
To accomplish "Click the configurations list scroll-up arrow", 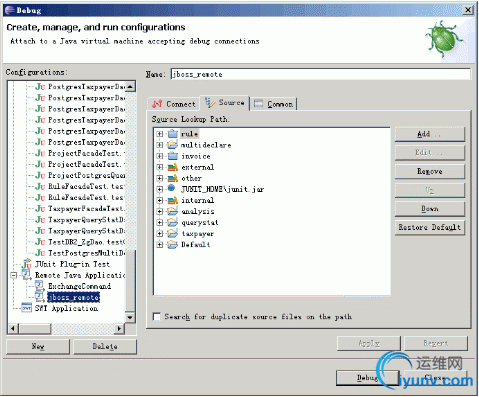I will (130, 87).
